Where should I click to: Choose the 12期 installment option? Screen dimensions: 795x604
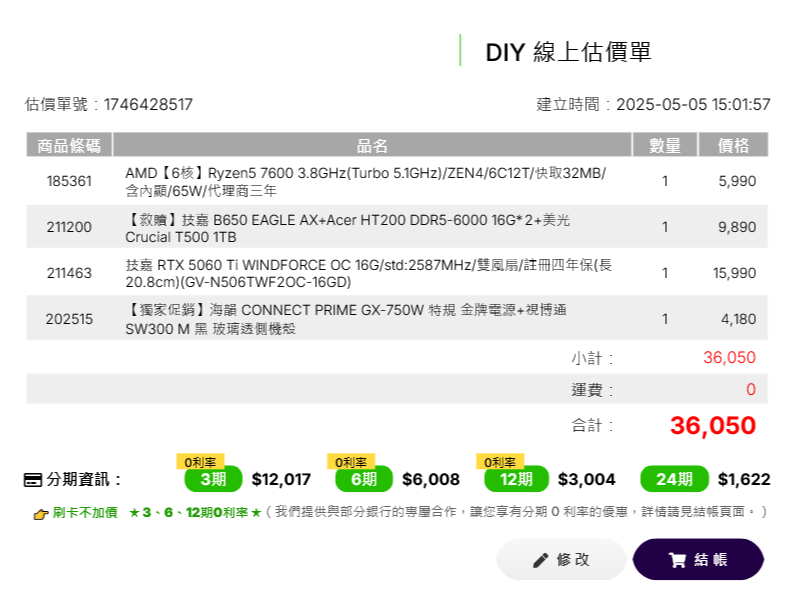pos(516,479)
